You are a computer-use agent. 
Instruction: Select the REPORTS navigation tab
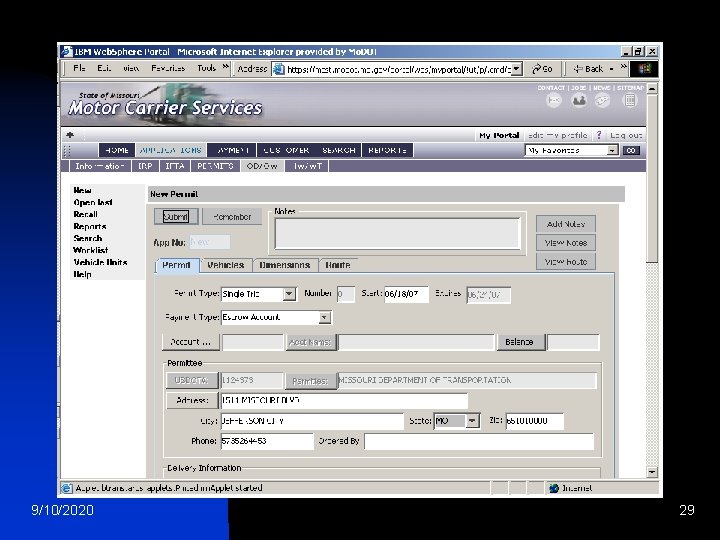388,150
